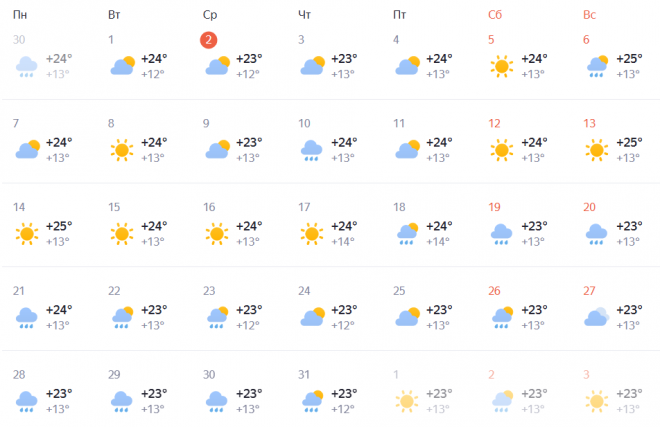660x427 pixels.
Task: Click the sun-and-rain icon on day 18
Action: point(407,234)
